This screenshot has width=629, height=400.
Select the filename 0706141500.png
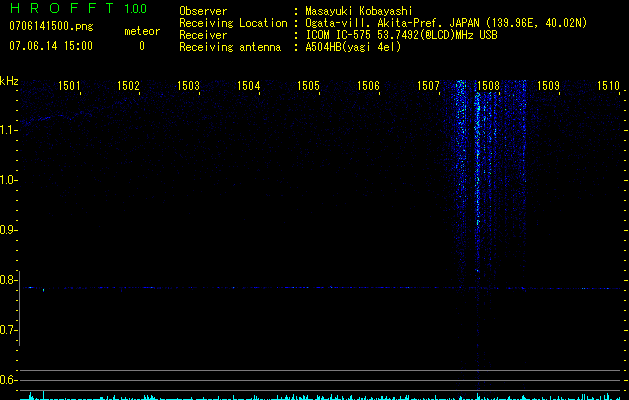tap(51, 26)
